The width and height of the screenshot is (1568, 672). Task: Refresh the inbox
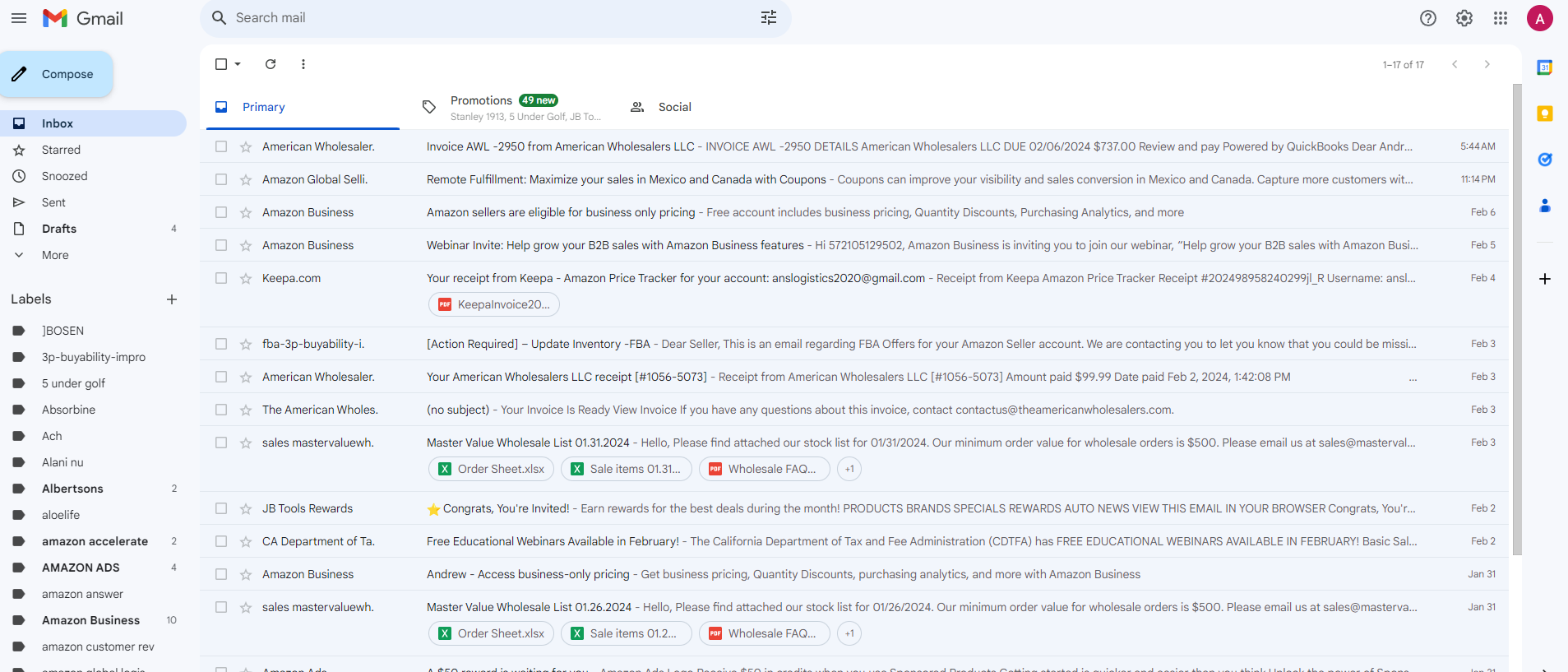coord(271,64)
